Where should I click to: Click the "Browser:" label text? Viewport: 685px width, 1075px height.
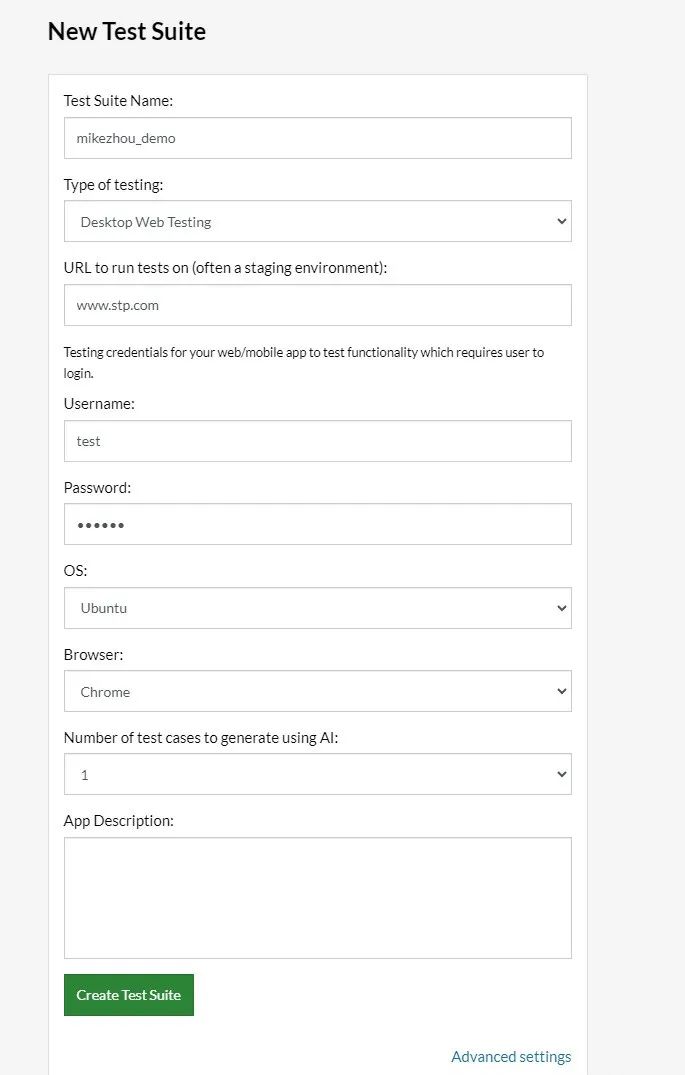tap(93, 655)
